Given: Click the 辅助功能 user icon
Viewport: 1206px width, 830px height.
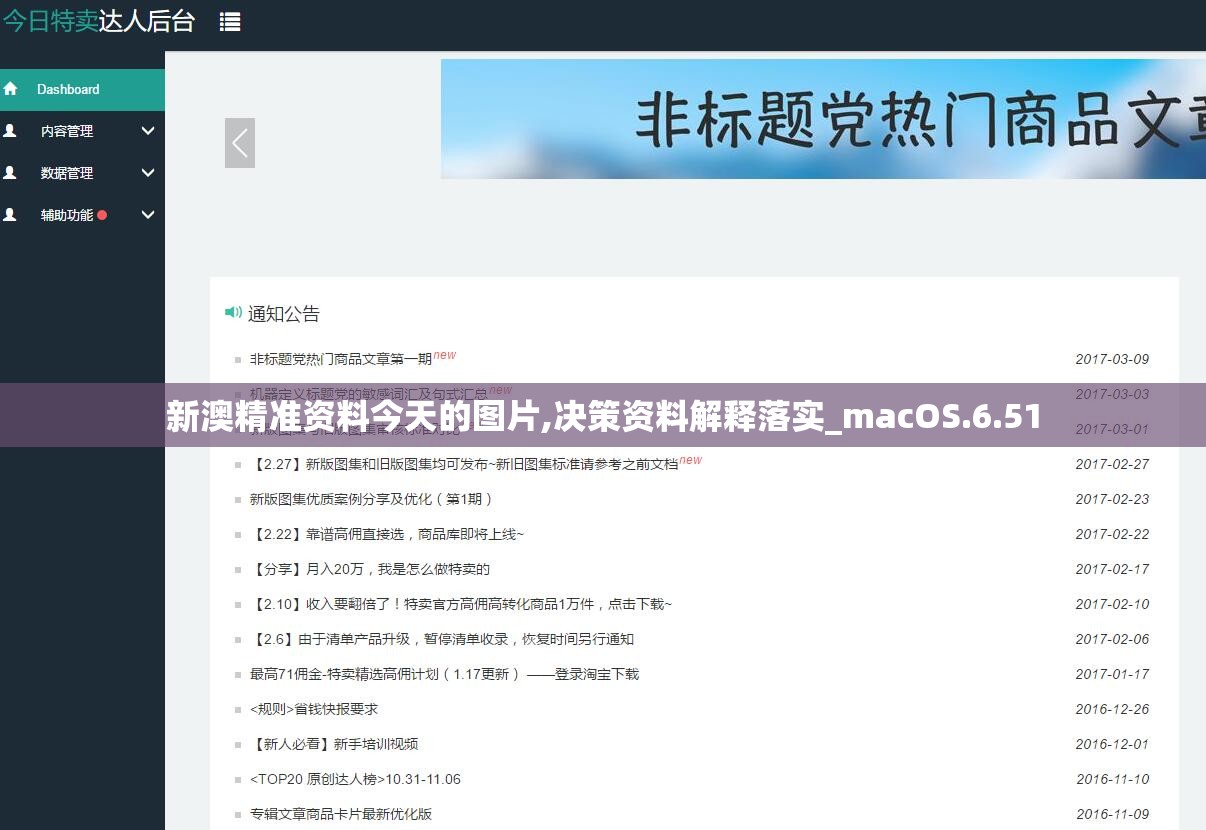Looking at the screenshot, I should coord(10,215).
